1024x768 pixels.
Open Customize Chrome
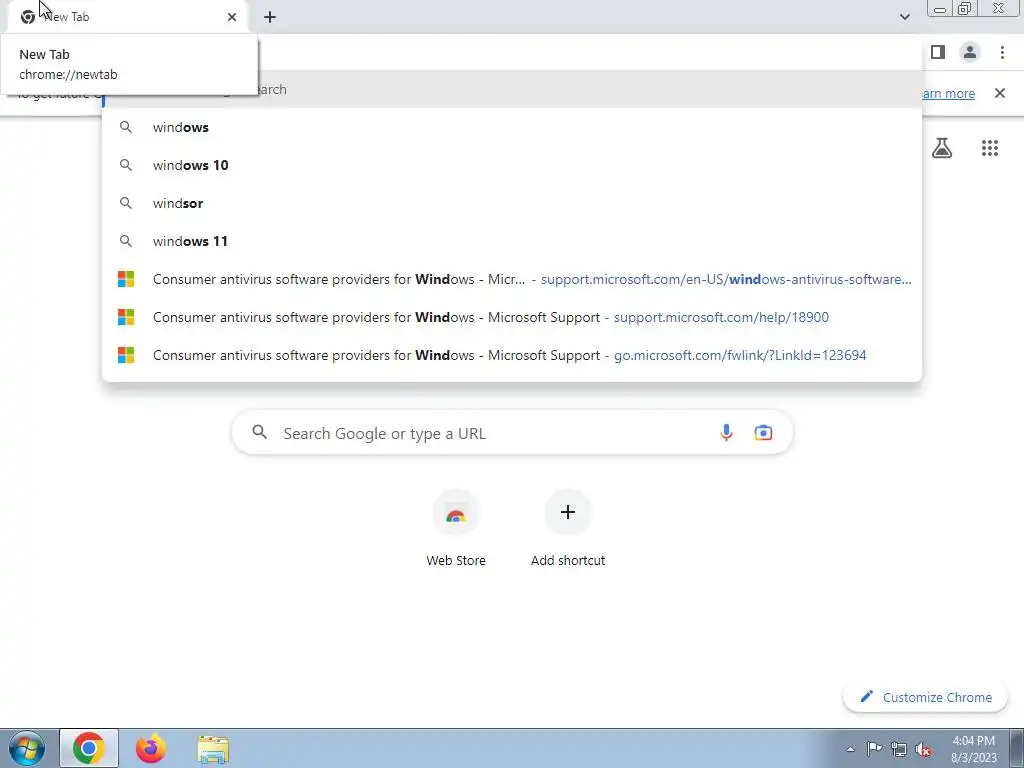[x=927, y=697]
